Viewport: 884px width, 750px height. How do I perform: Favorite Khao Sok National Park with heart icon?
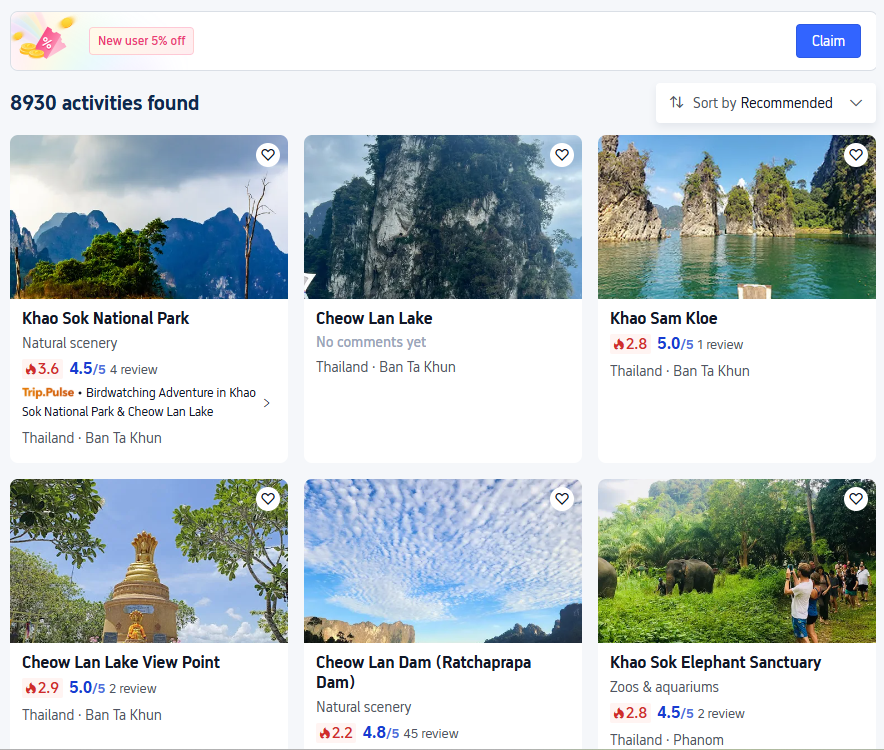(x=267, y=155)
